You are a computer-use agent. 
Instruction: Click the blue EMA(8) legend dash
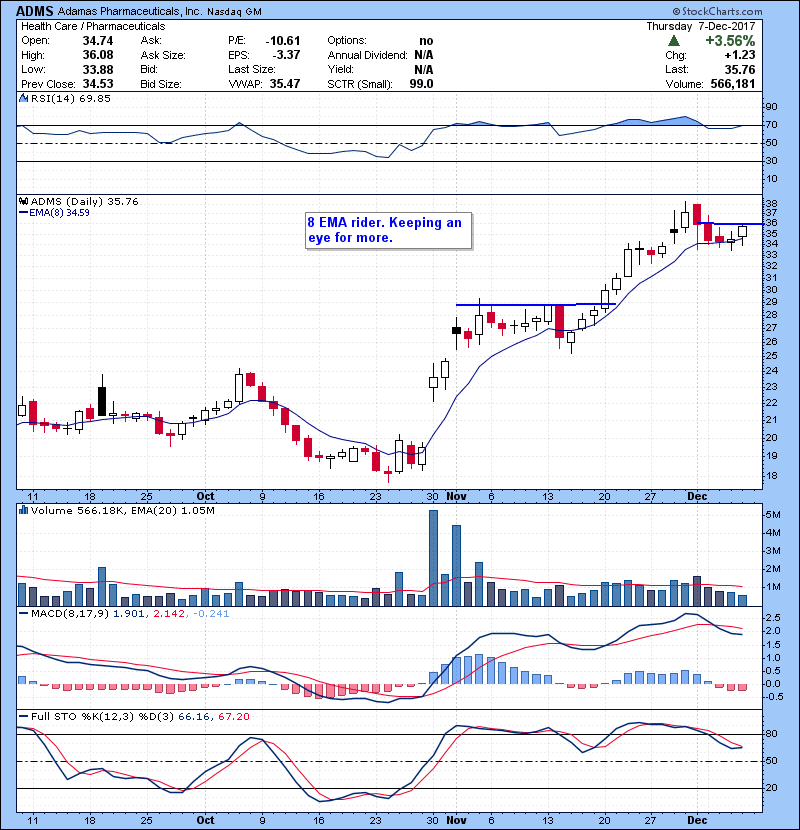click(23, 213)
